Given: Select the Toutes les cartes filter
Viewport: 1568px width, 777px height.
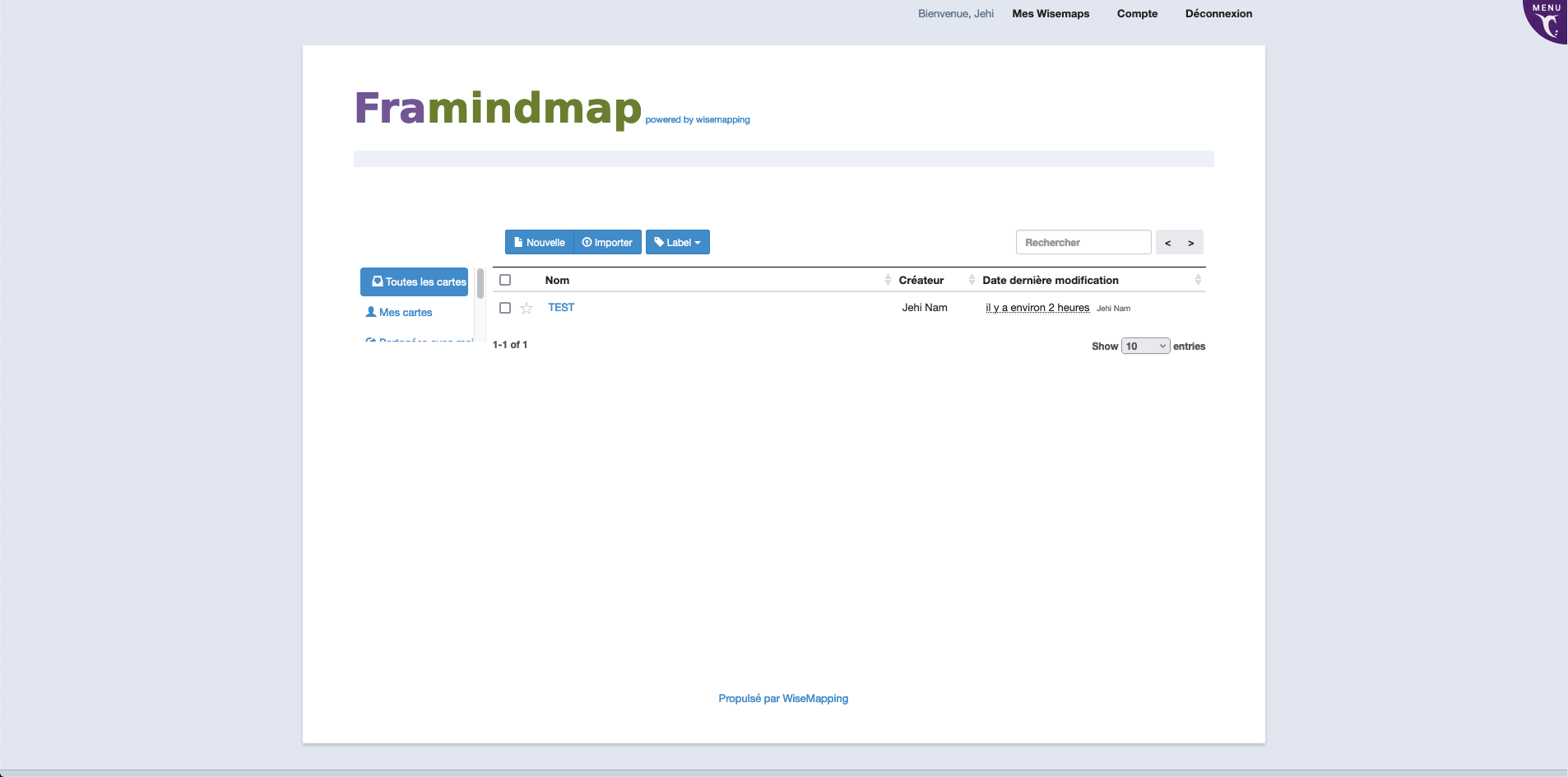Looking at the screenshot, I should click(415, 281).
